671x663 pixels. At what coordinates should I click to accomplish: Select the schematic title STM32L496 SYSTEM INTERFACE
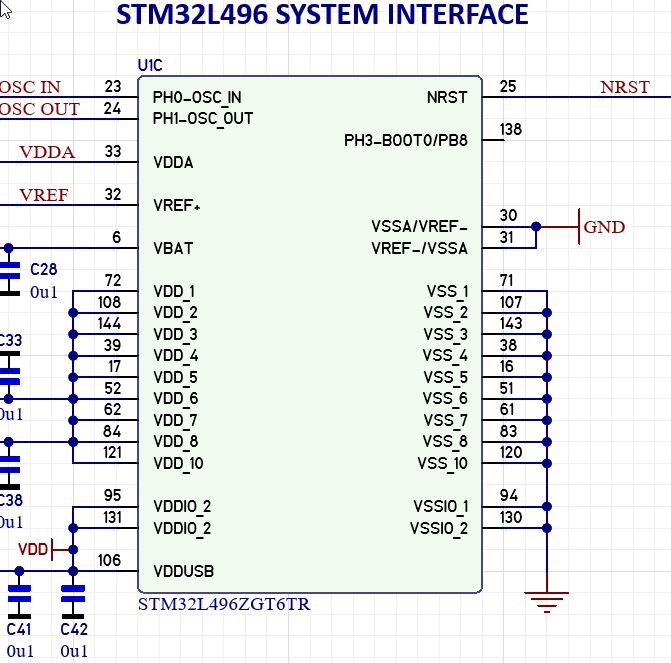[x=322, y=16]
